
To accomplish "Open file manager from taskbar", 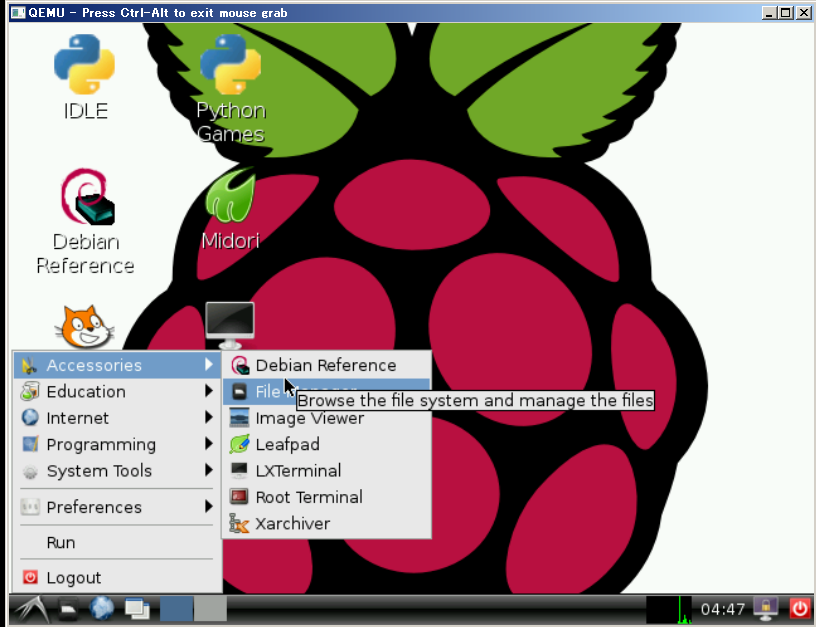I will pyautogui.click(x=68, y=609).
